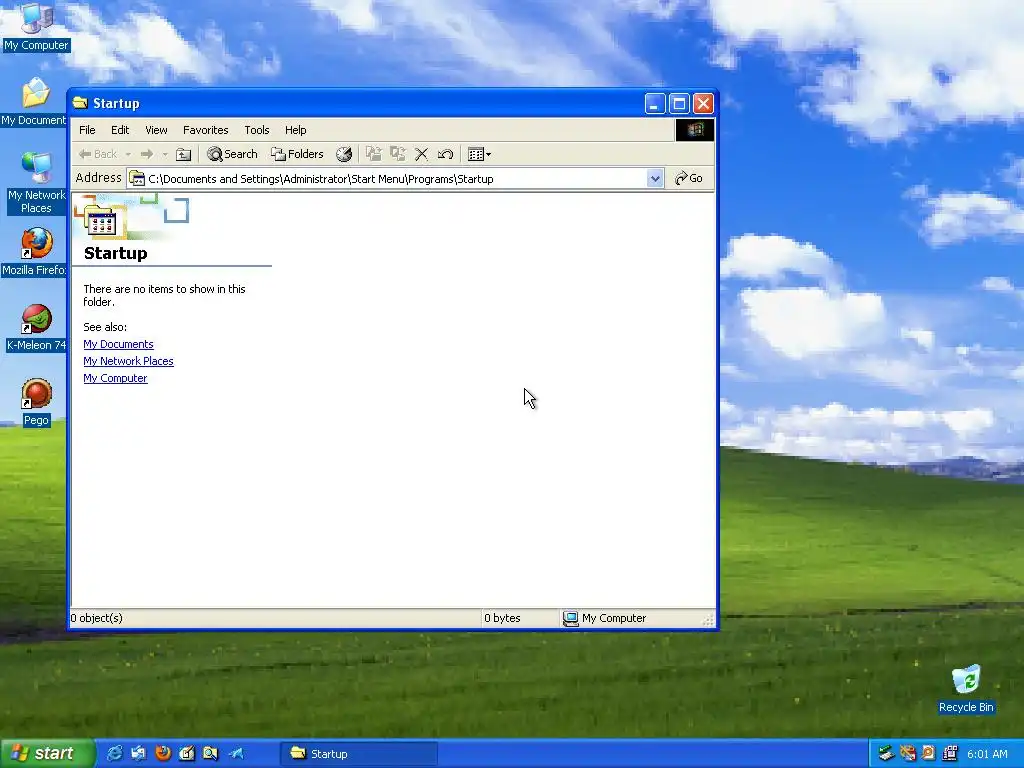Click the blue bird Quick Launch icon
The image size is (1024, 768).
point(236,754)
